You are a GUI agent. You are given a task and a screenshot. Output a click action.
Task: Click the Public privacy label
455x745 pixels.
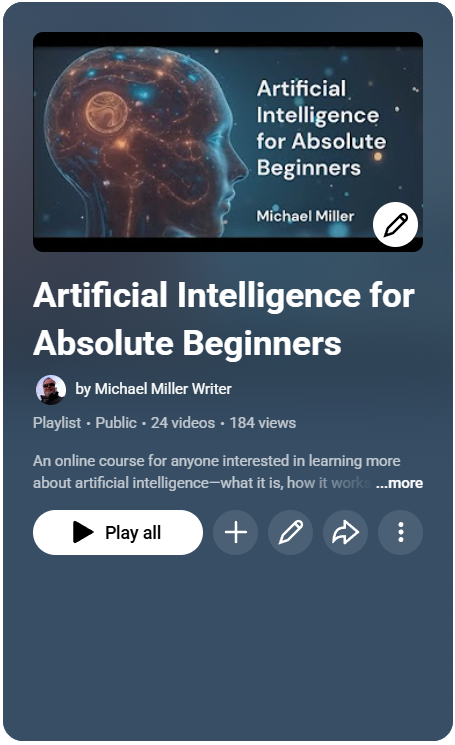pyautogui.click(x=116, y=422)
